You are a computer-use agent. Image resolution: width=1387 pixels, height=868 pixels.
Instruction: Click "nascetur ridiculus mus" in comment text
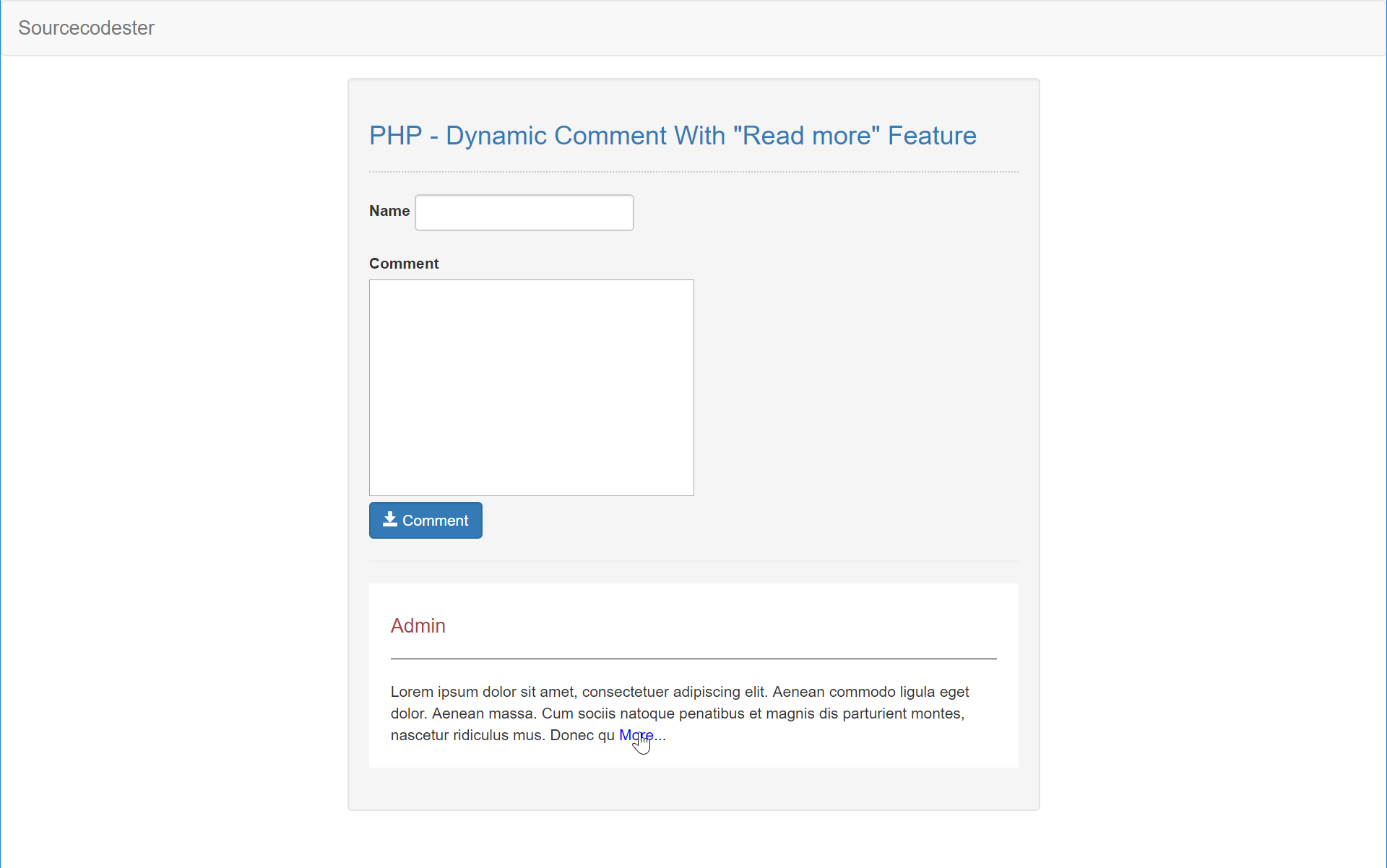coord(466,735)
